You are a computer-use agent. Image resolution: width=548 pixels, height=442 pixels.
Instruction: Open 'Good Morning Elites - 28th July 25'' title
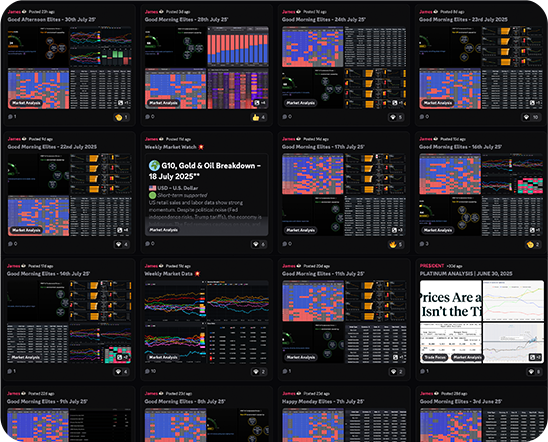pyautogui.click(x=186, y=20)
